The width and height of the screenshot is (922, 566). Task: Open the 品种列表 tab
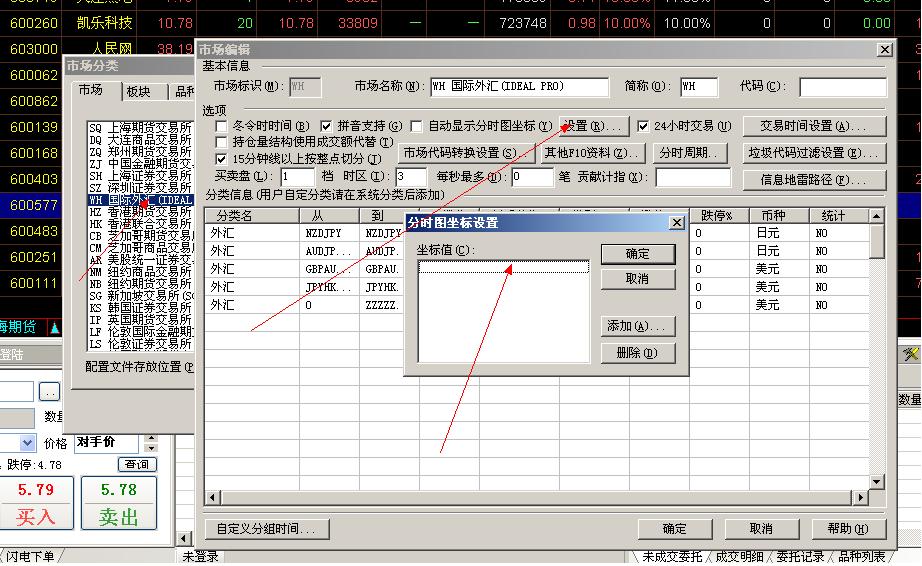[x=861, y=557]
